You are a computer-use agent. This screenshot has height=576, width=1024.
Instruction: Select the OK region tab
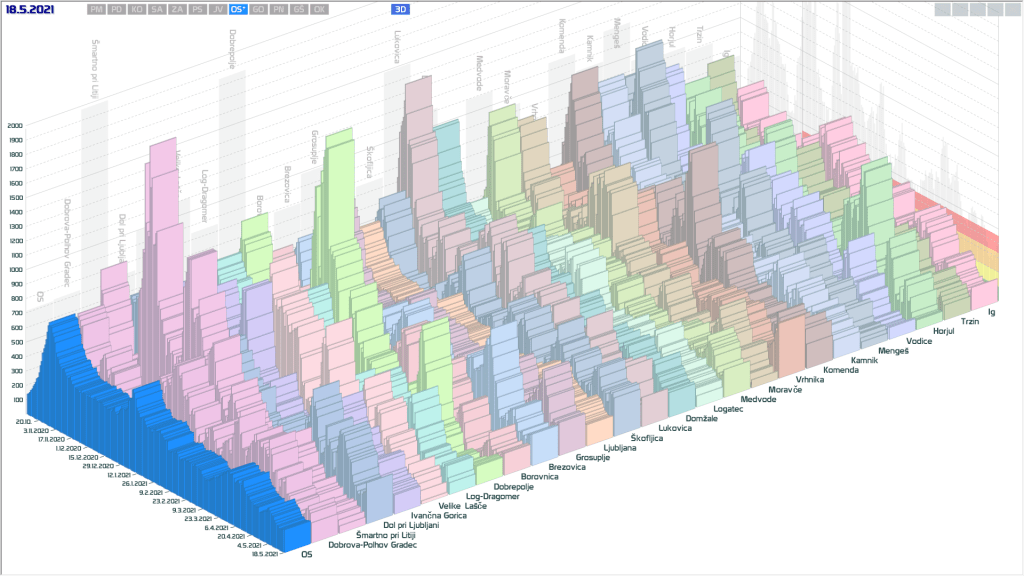tap(319, 9)
